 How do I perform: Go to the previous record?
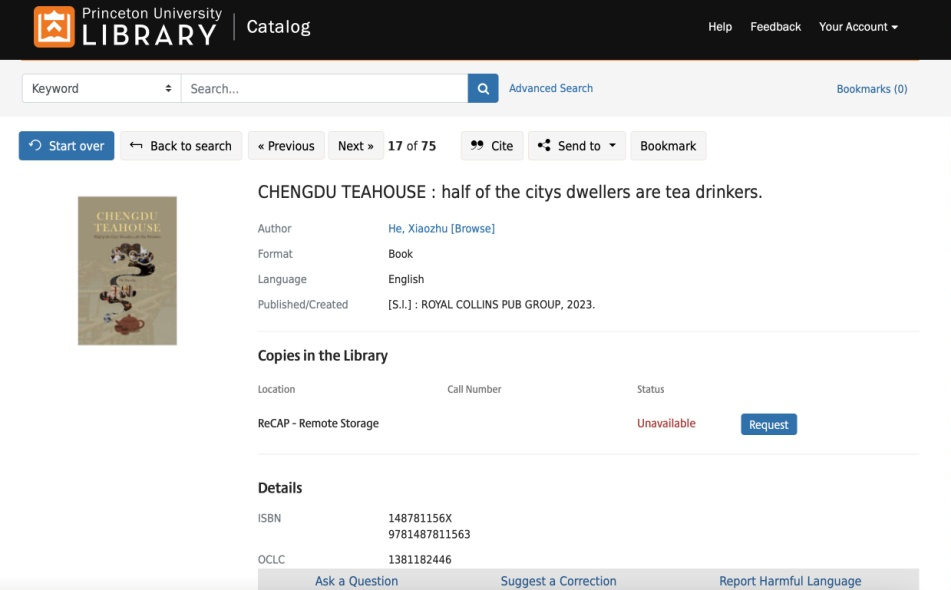pos(286,146)
